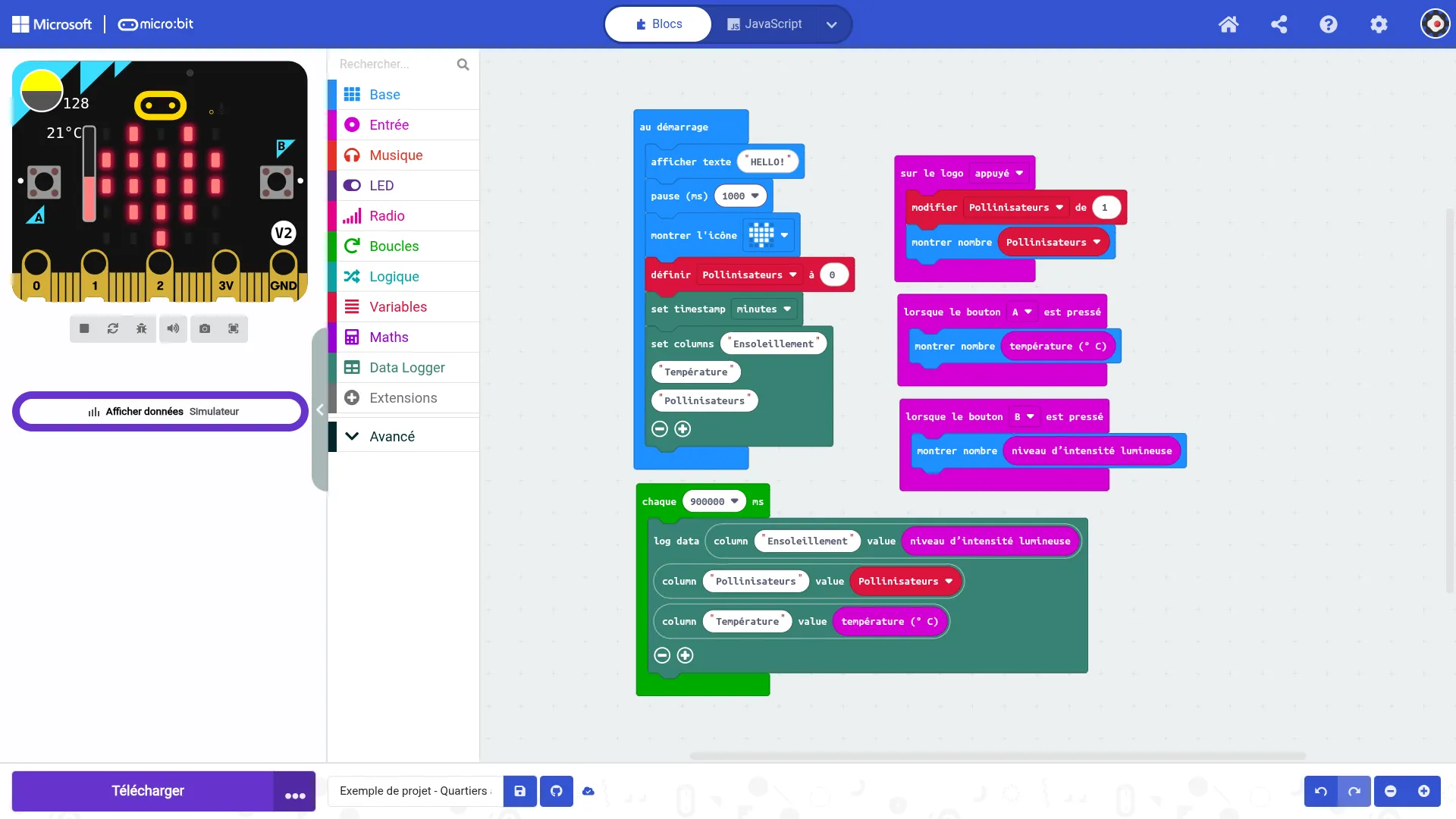Go to the home page icon
1456x819 pixels.
(1228, 24)
